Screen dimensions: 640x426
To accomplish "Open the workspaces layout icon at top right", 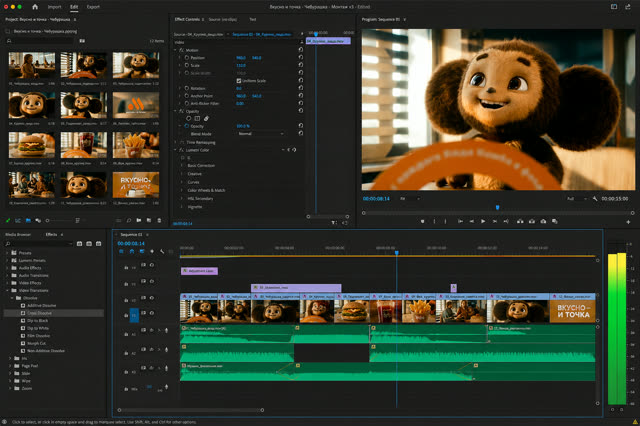I will (614, 7).
